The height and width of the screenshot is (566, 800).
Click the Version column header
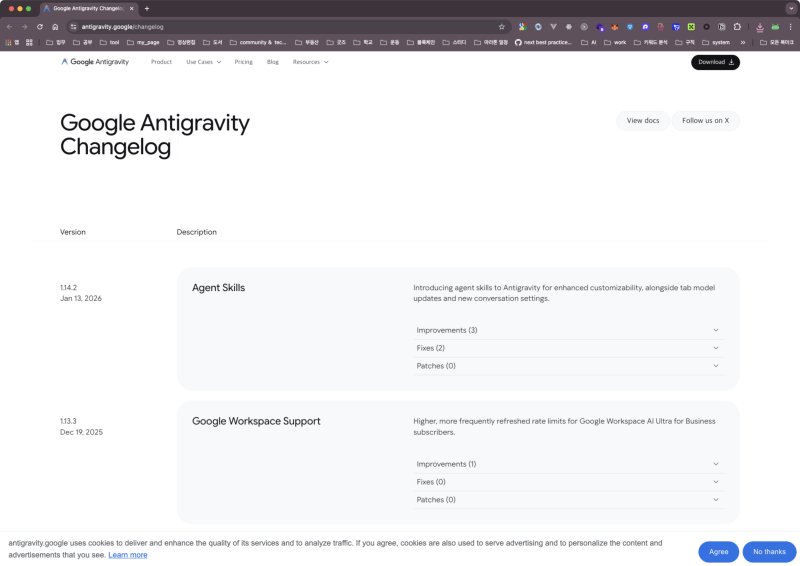(73, 232)
